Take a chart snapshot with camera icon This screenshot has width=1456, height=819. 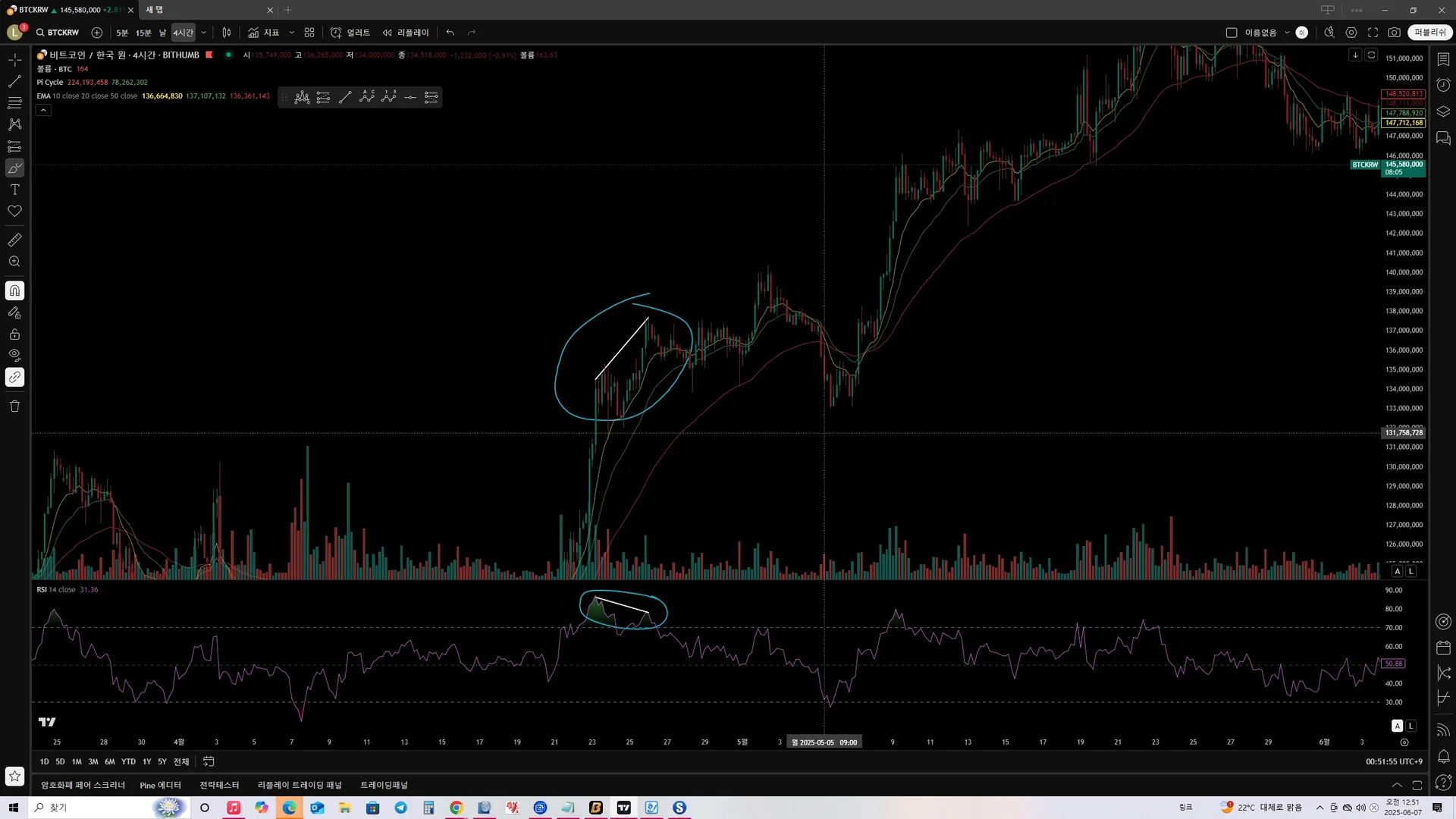1394,33
